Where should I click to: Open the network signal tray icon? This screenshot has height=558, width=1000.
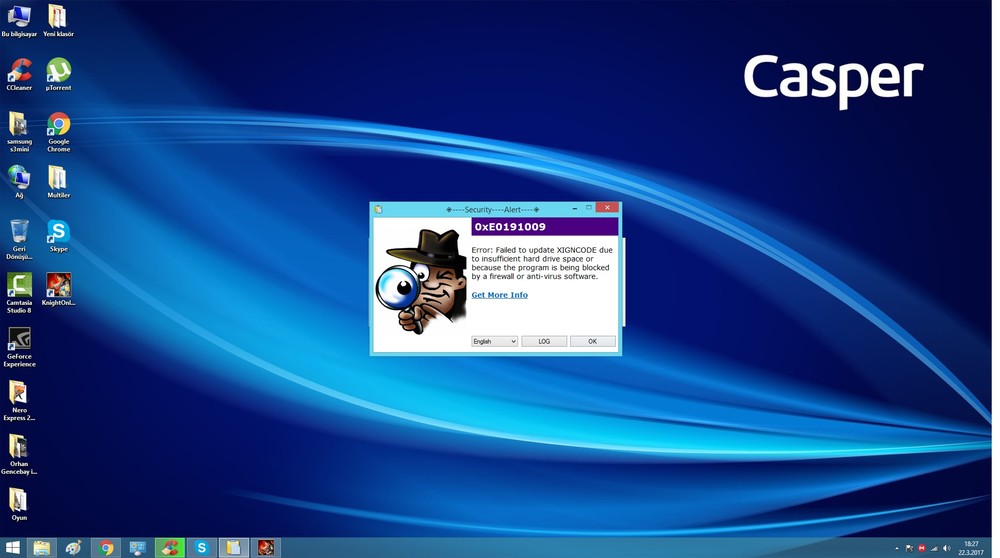(934, 548)
